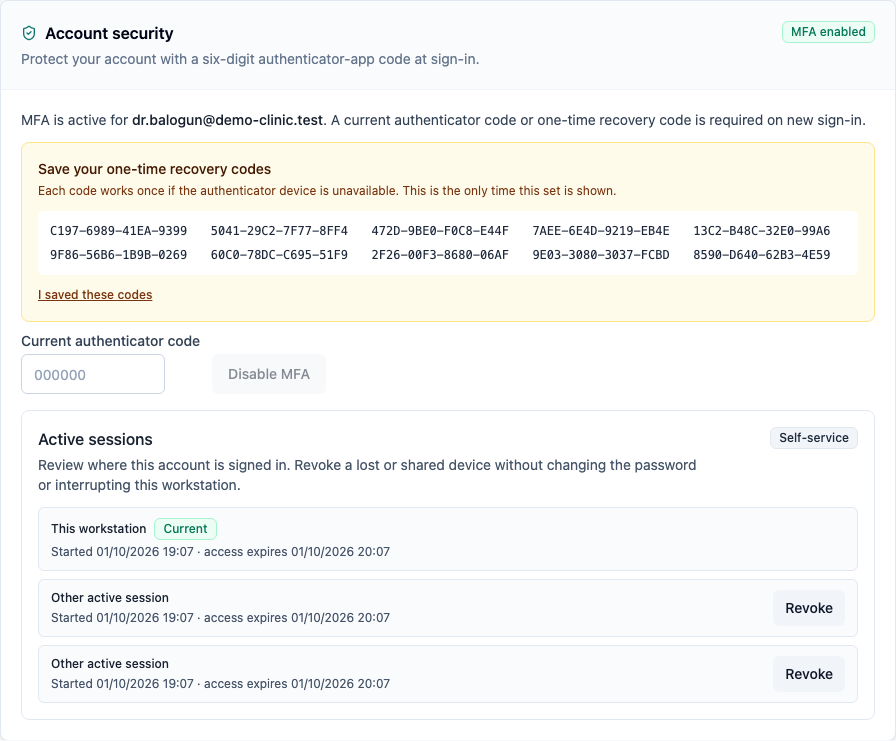Revoke the first Other active session

click(809, 608)
